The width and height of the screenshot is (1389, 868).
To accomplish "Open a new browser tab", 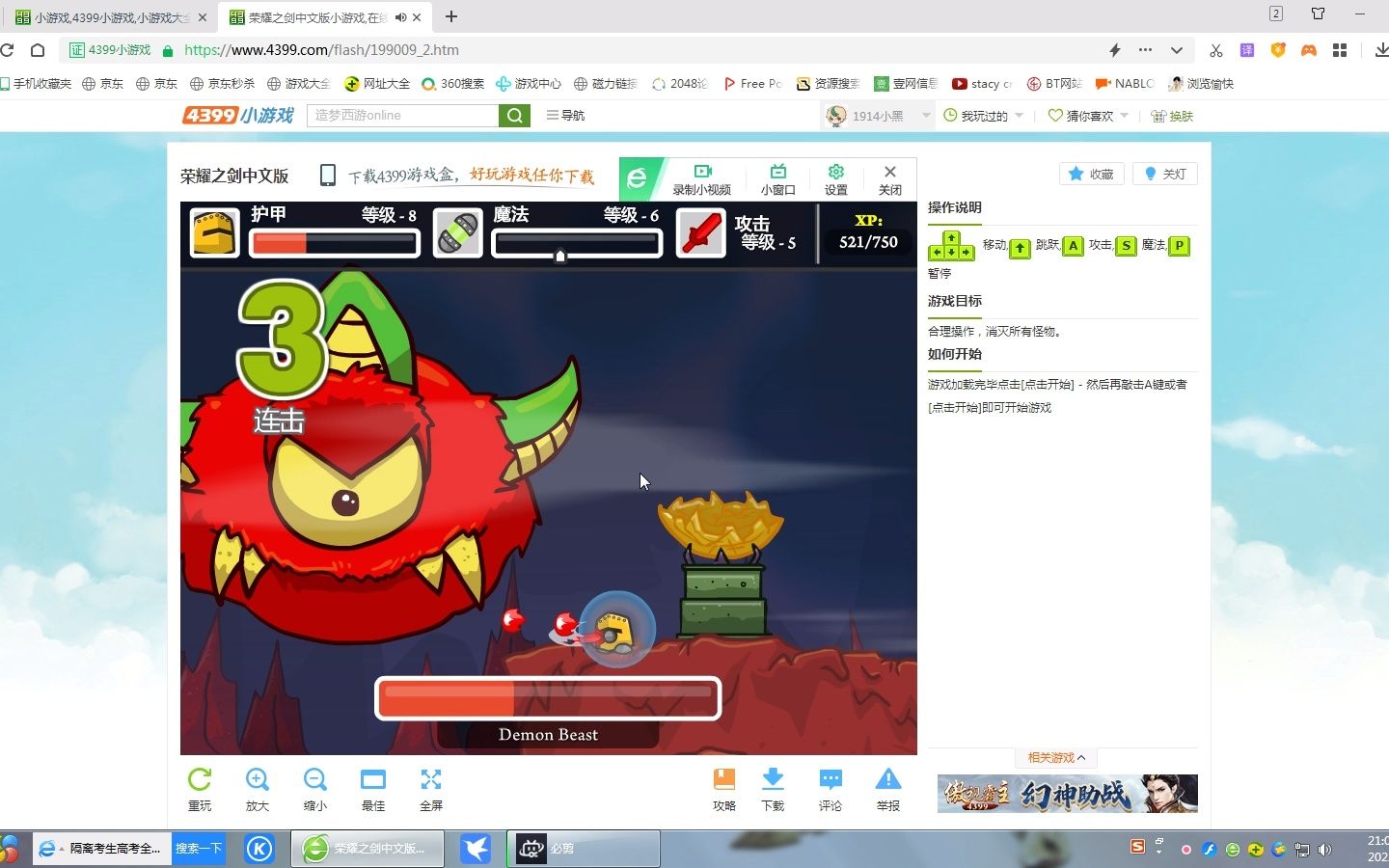I will [x=450, y=16].
